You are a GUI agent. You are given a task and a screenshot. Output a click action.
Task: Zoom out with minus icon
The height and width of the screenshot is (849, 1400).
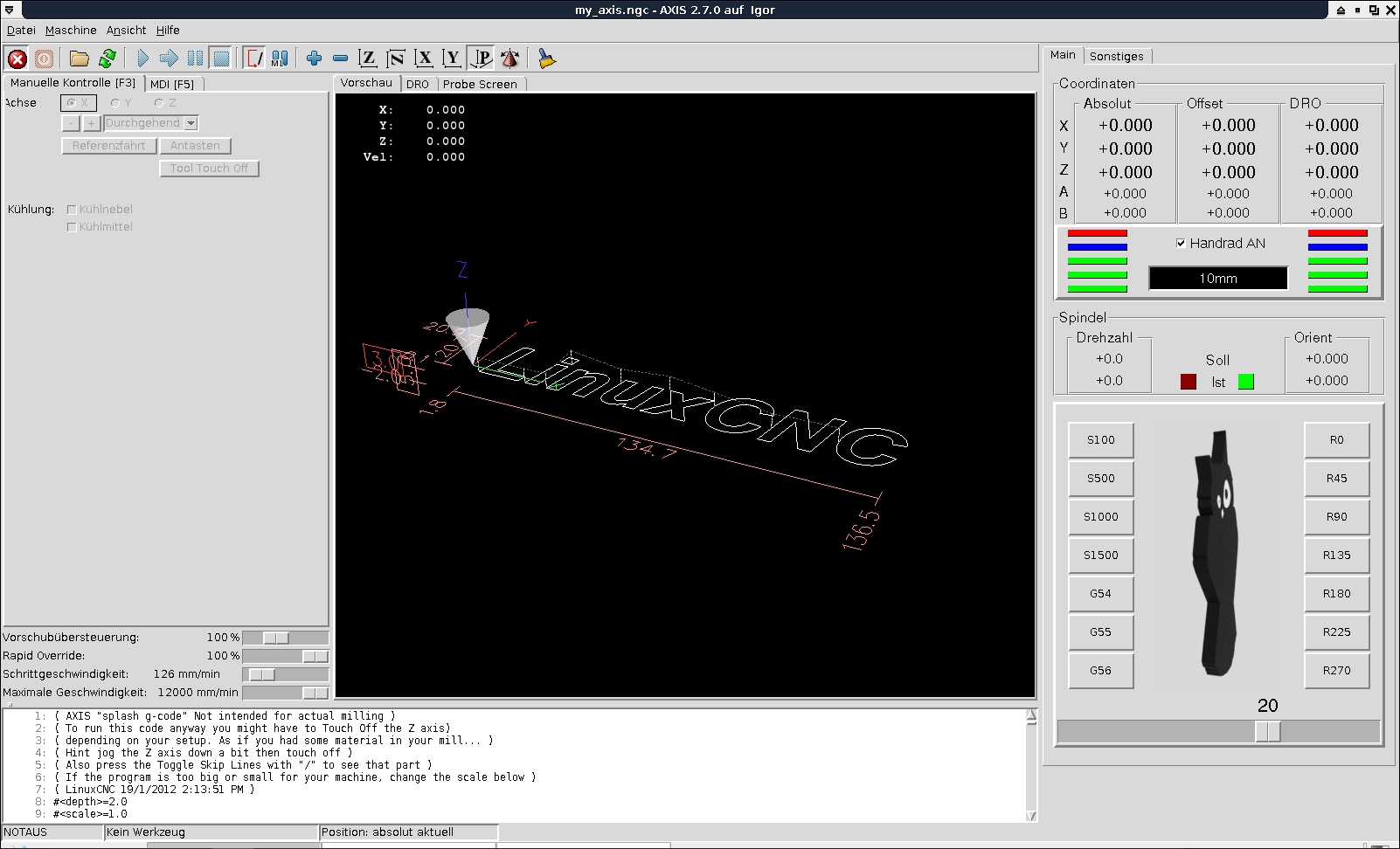pos(341,59)
